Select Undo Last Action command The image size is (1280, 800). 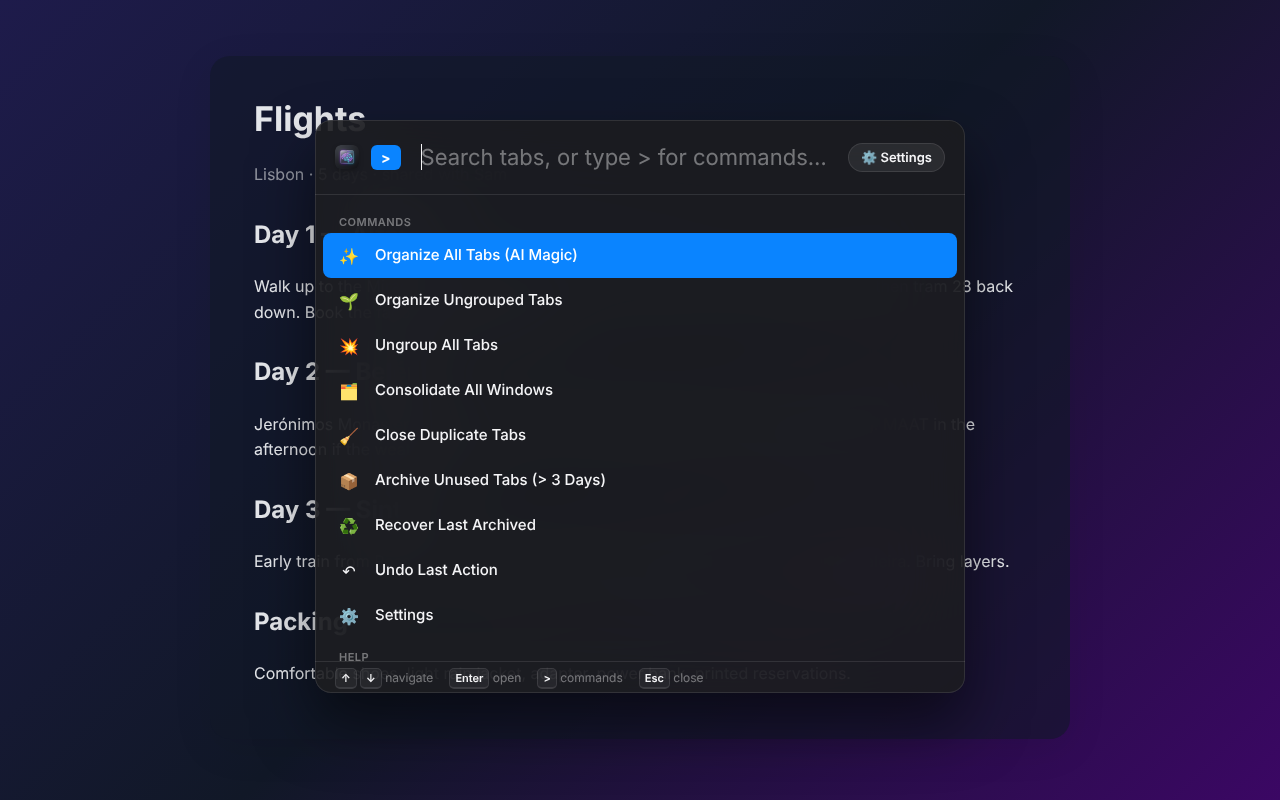(x=640, y=570)
